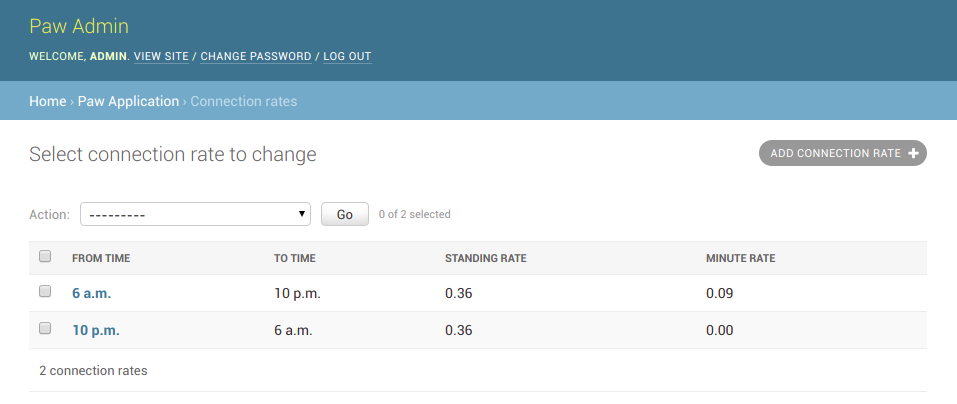The width and height of the screenshot is (957, 404).
Task: Click the Go button
Action: pos(345,214)
